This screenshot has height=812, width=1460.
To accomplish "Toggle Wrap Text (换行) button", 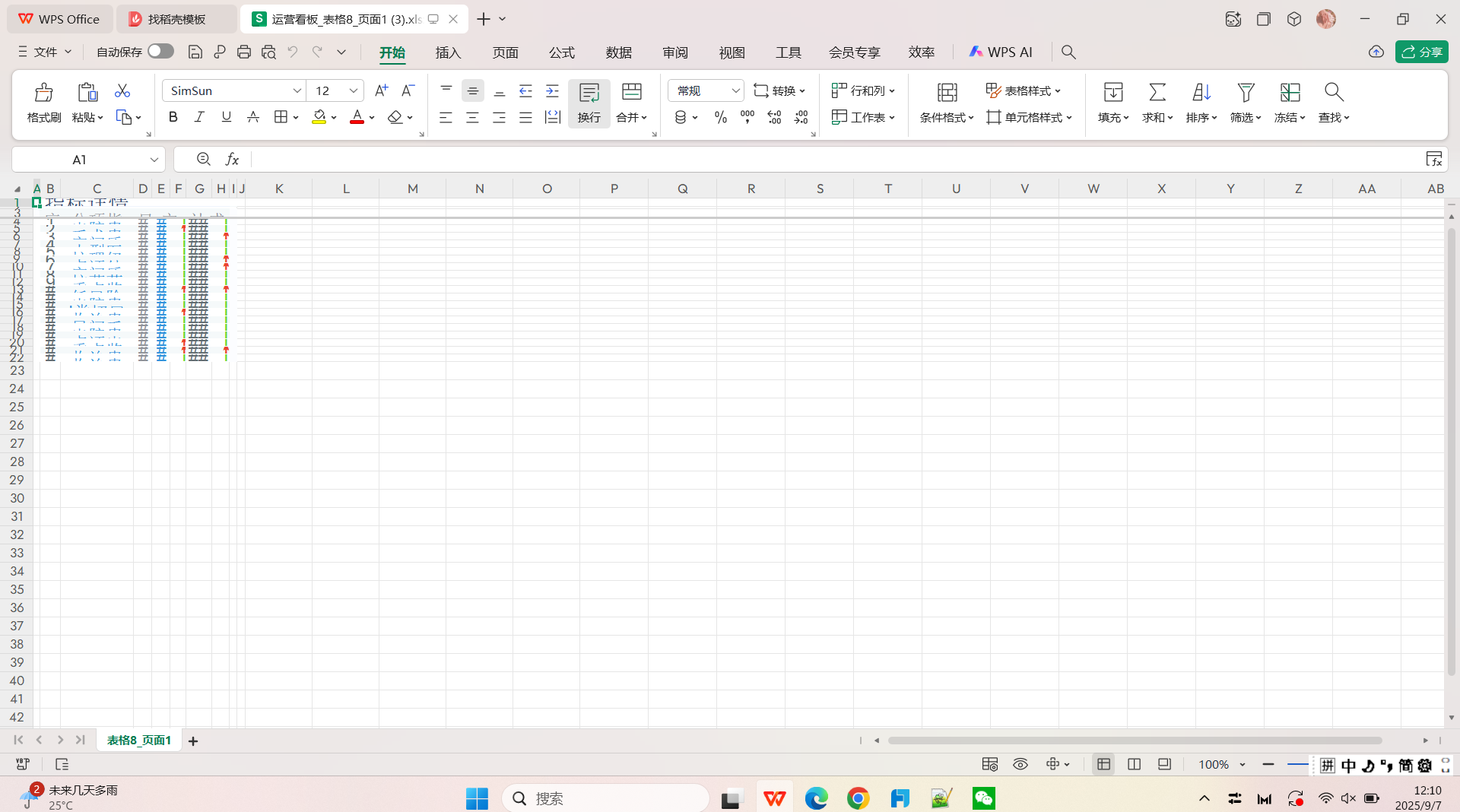I will click(x=589, y=103).
